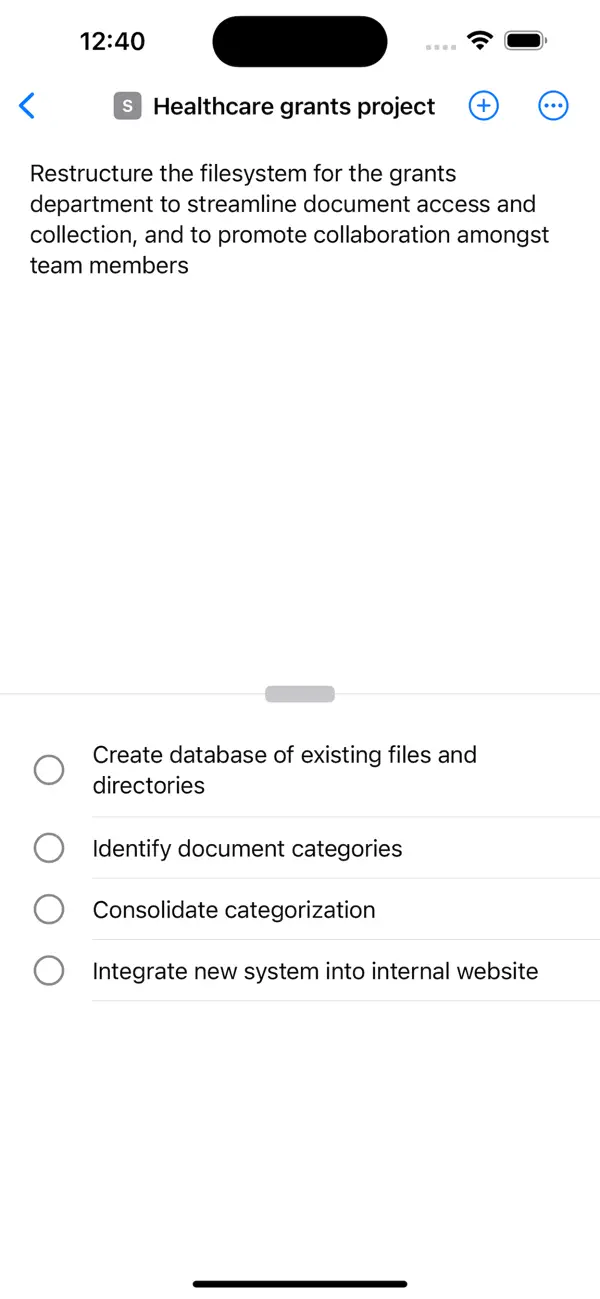Open the 'Identify document categories' task row
This screenshot has width=600, height=1299.
(x=247, y=847)
